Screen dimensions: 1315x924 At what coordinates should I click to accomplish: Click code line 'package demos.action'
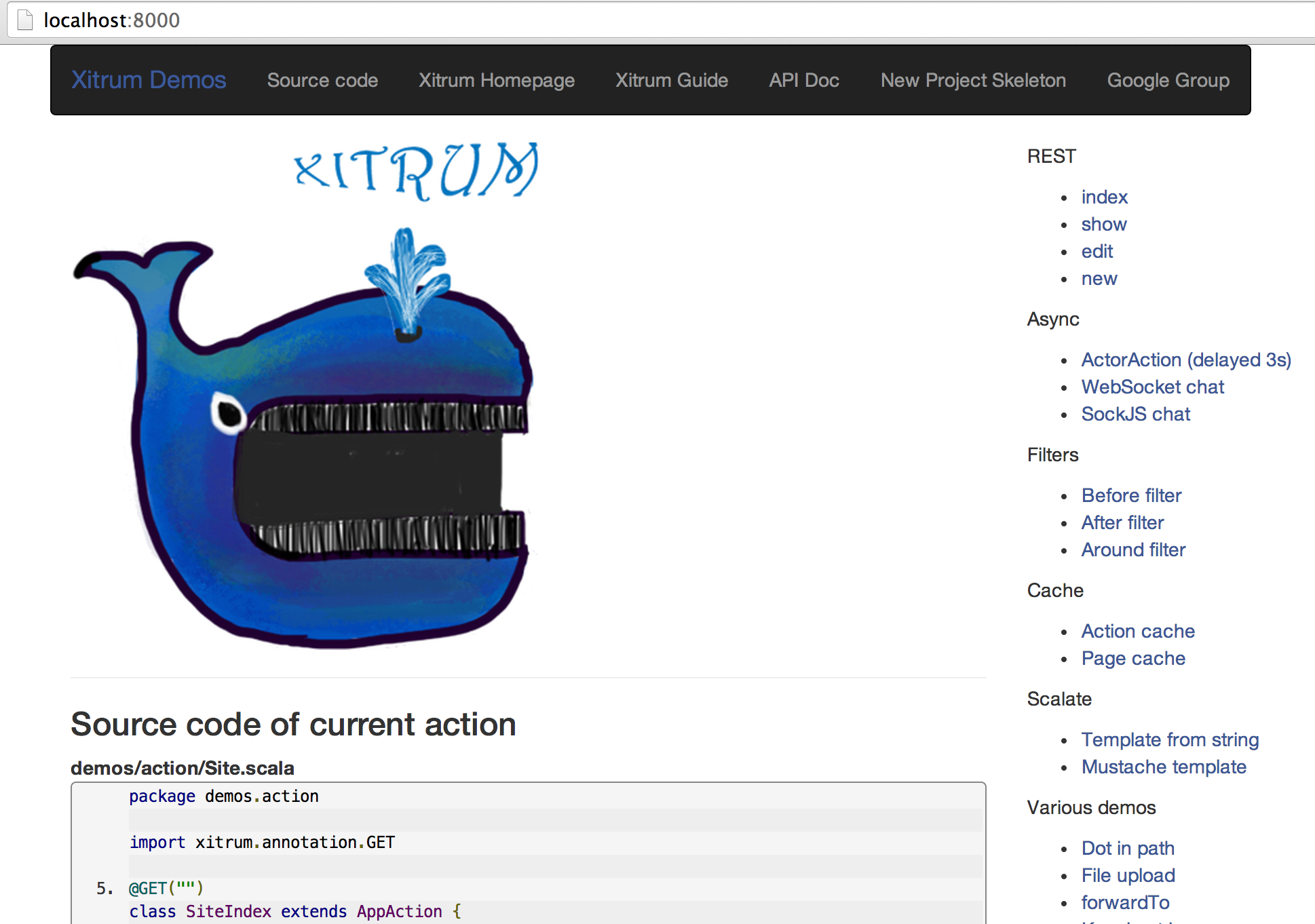click(x=224, y=796)
